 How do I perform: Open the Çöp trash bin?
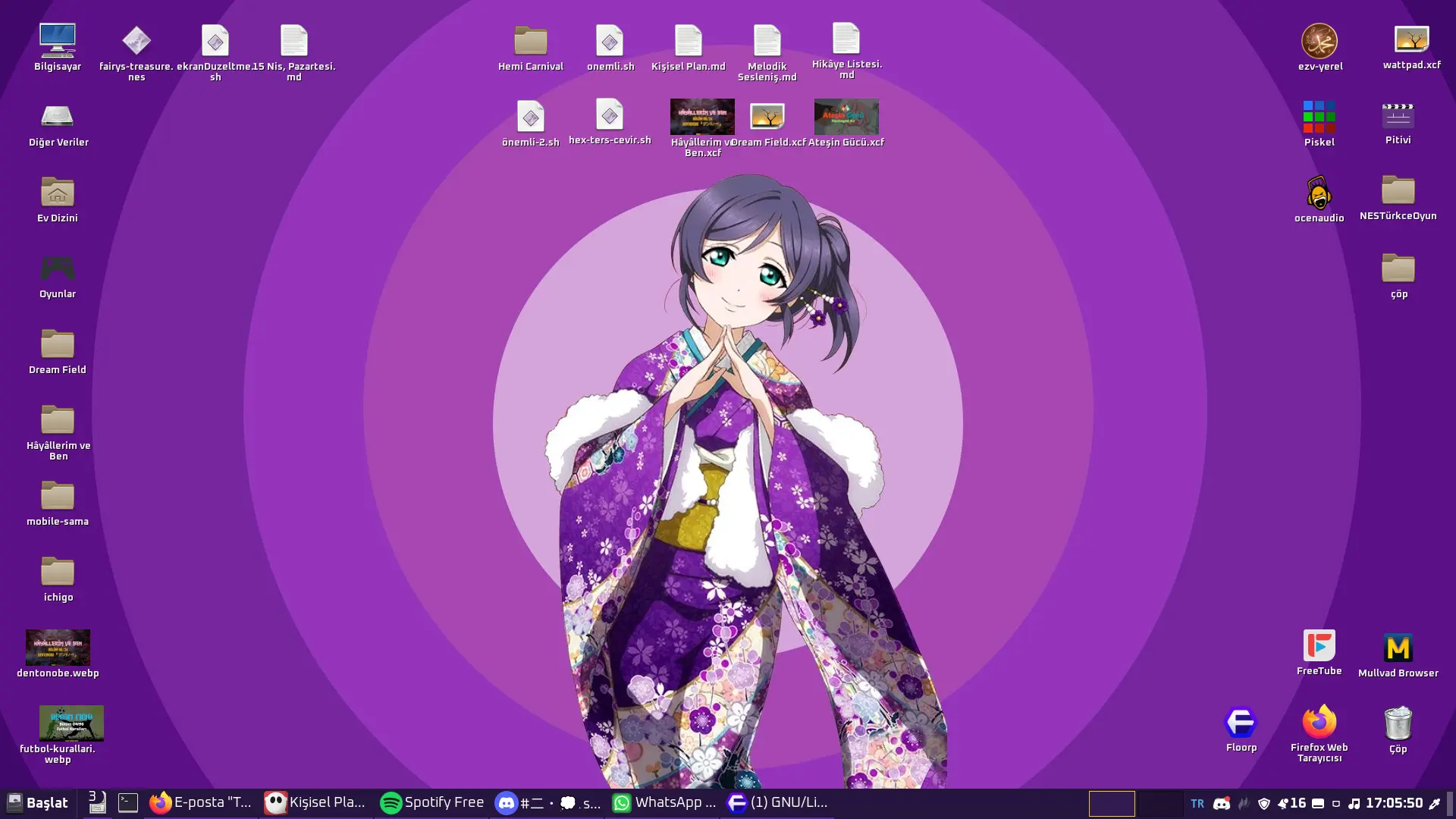pyautogui.click(x=1398, y=723)
